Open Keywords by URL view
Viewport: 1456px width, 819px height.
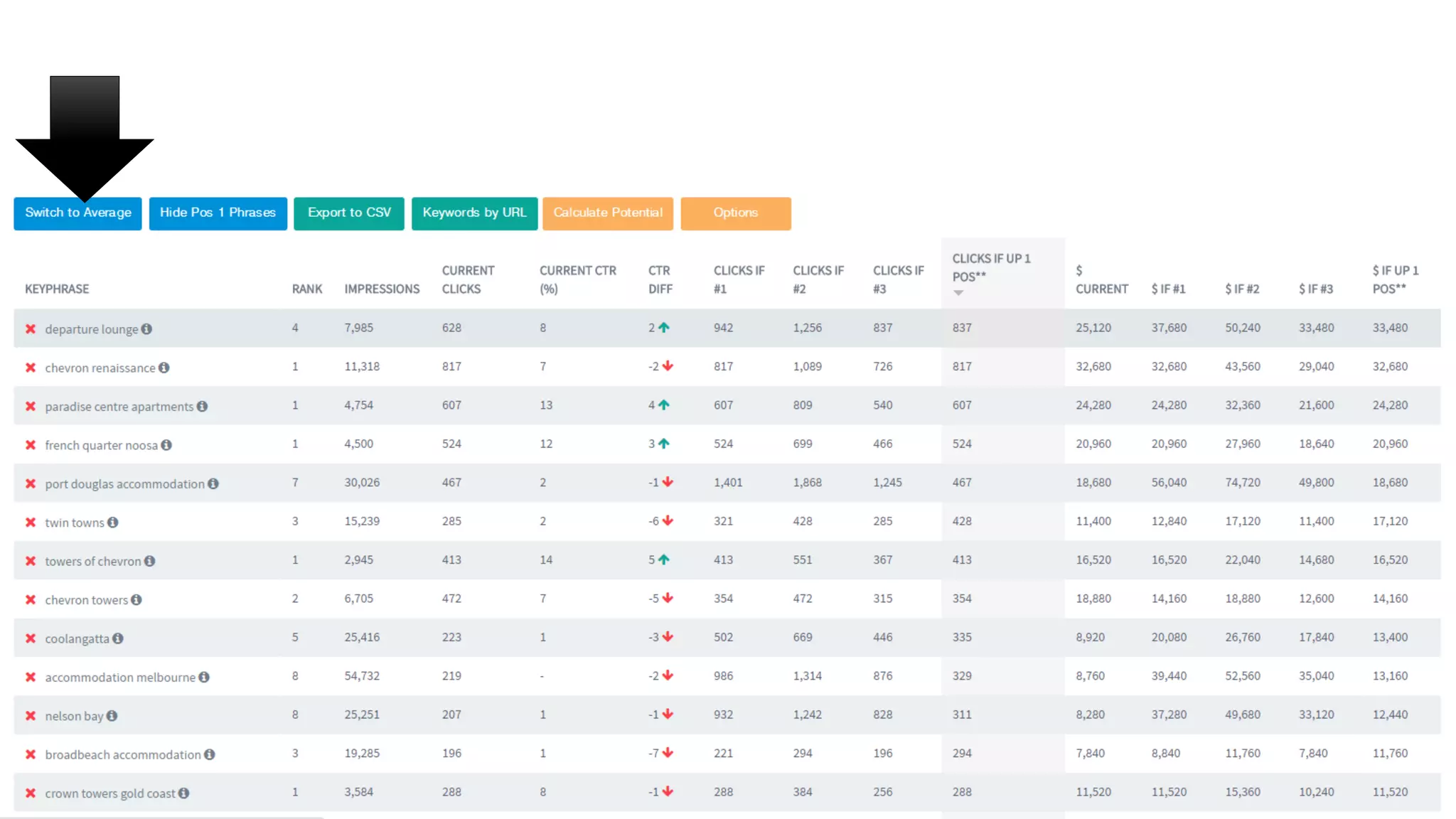(x=474, y=213)
